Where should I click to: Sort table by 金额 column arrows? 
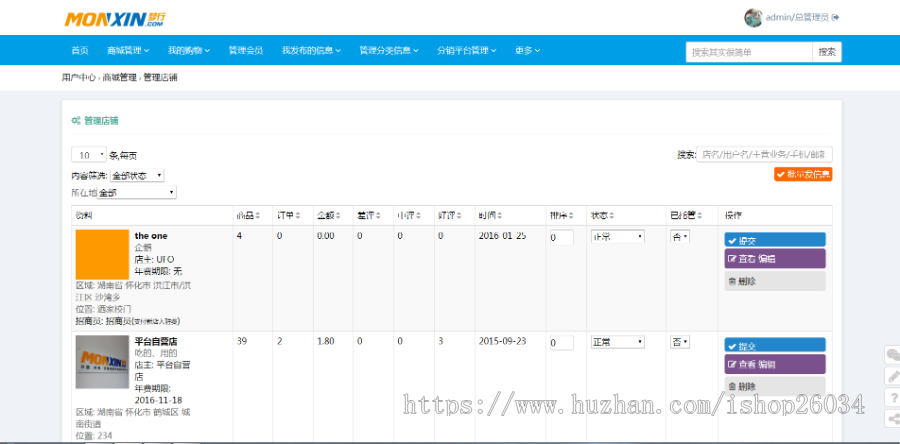(338, 216)
